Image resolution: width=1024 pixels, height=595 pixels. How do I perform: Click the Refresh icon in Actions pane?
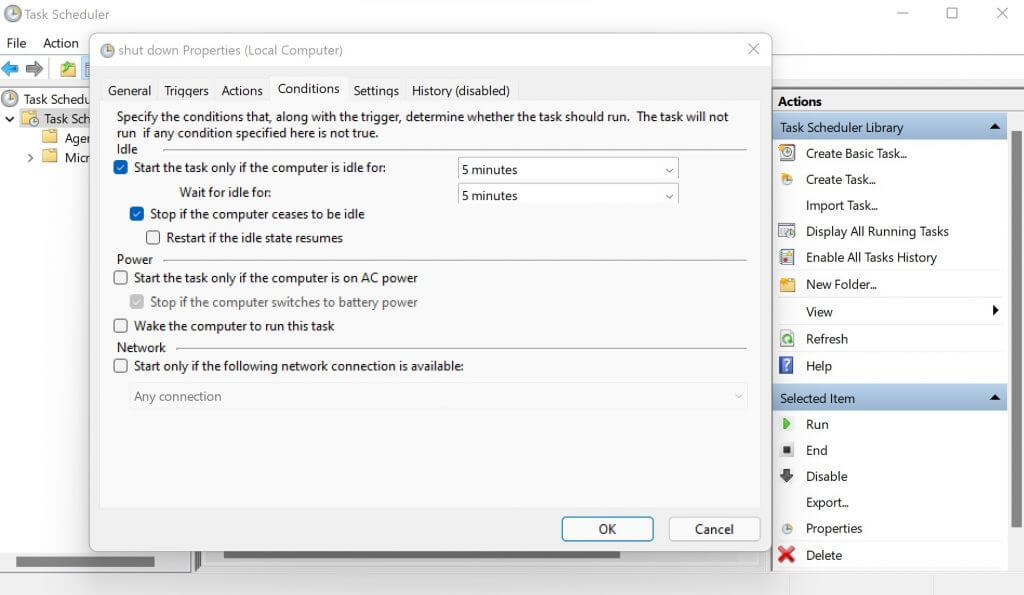click(787, 339)
